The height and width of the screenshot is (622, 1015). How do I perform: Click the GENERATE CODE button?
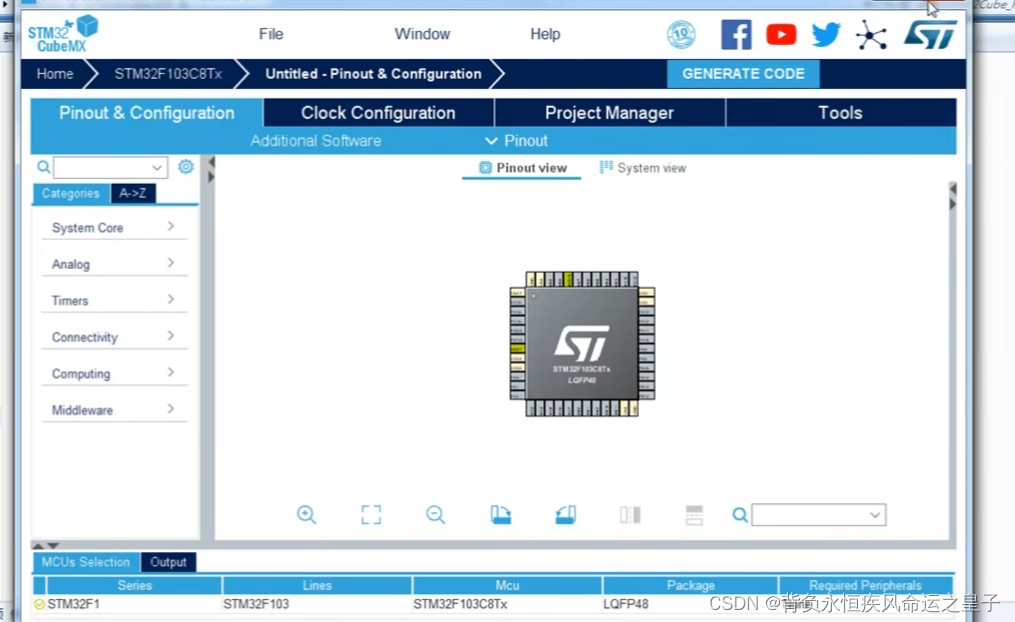[x=743, y=73]
